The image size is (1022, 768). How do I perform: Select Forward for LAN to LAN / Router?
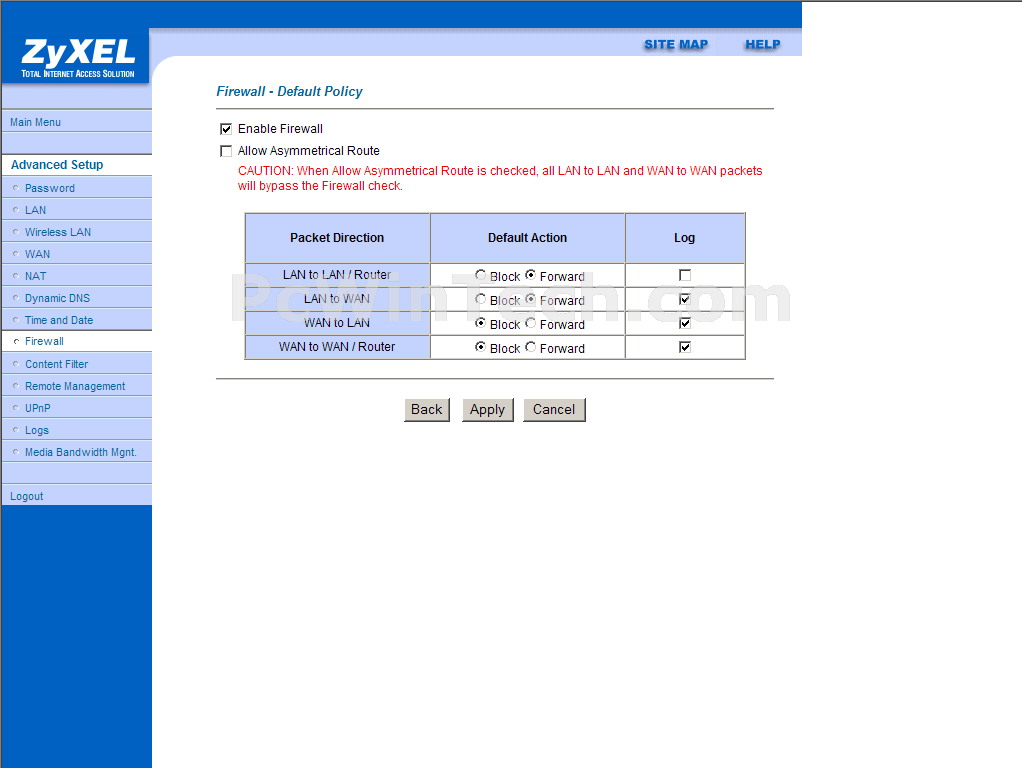tap(531, 275)
